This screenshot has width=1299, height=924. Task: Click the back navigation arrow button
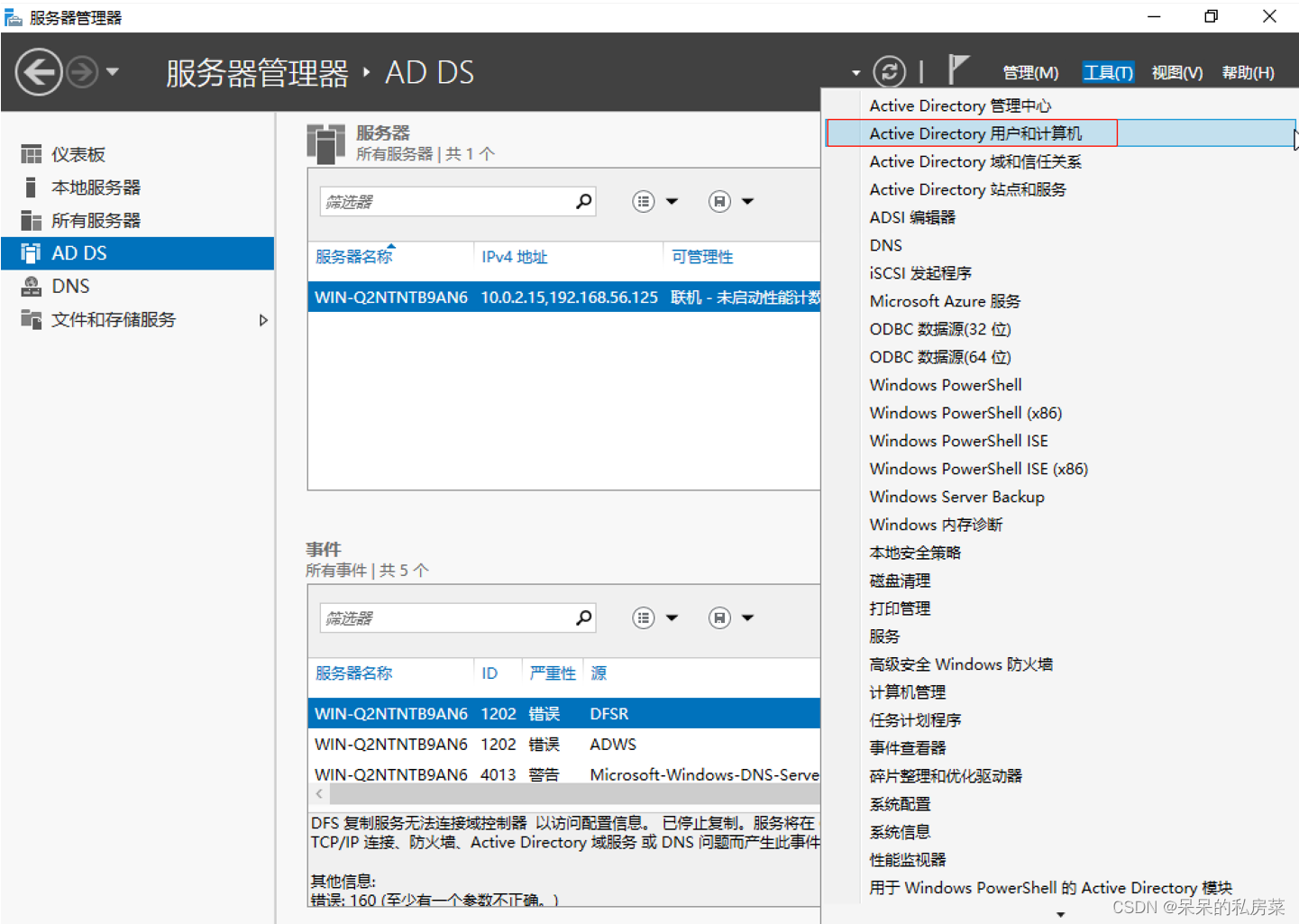39,72
